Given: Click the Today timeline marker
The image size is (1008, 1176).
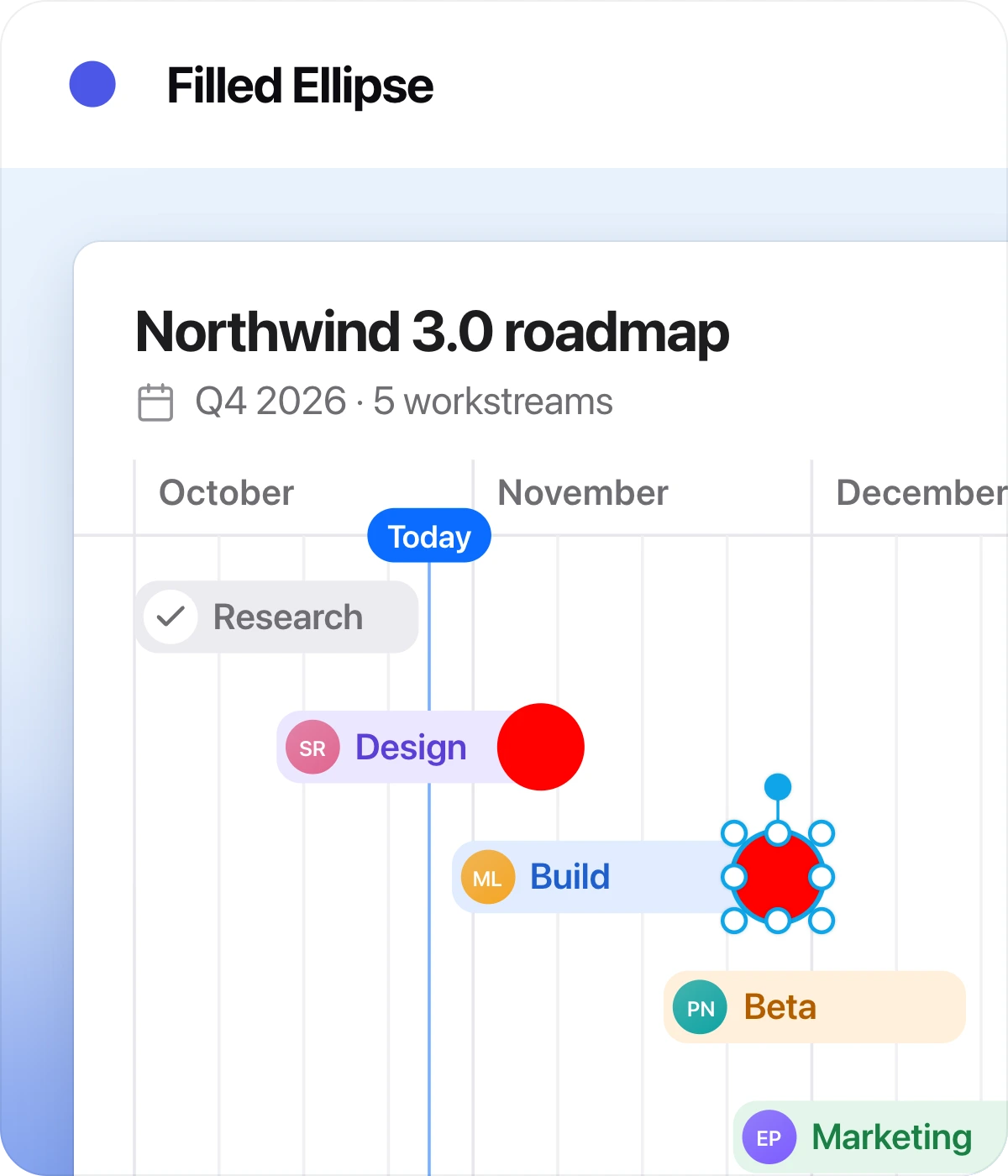Looking at the screenshot, I should (429, 536).
